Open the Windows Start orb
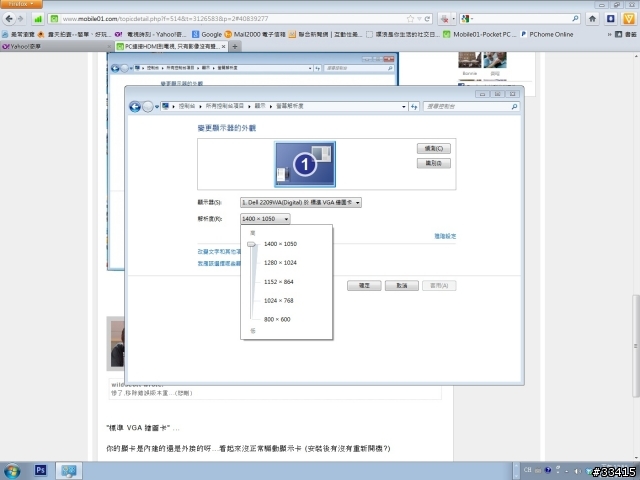Image resolution: width=640 pixels, height=480 pixels. point(11,471)
